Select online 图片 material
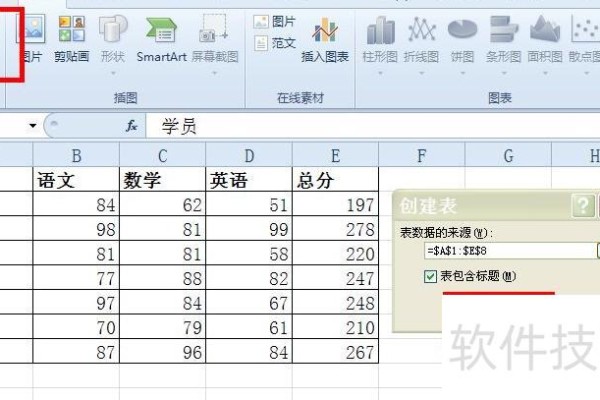Image resolution: width=600 pixels, height=400 pixels. point(275,21)
